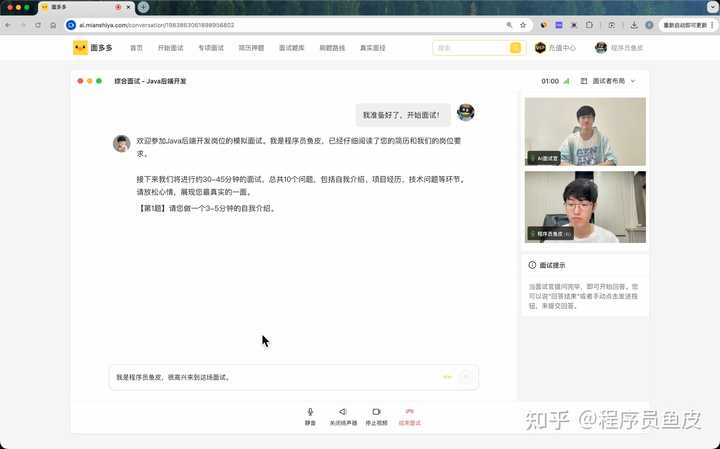This screenshot has width=720, height=449.
Task: Click the zoom magnifier icon in address bar
Action: click(509, 25)
